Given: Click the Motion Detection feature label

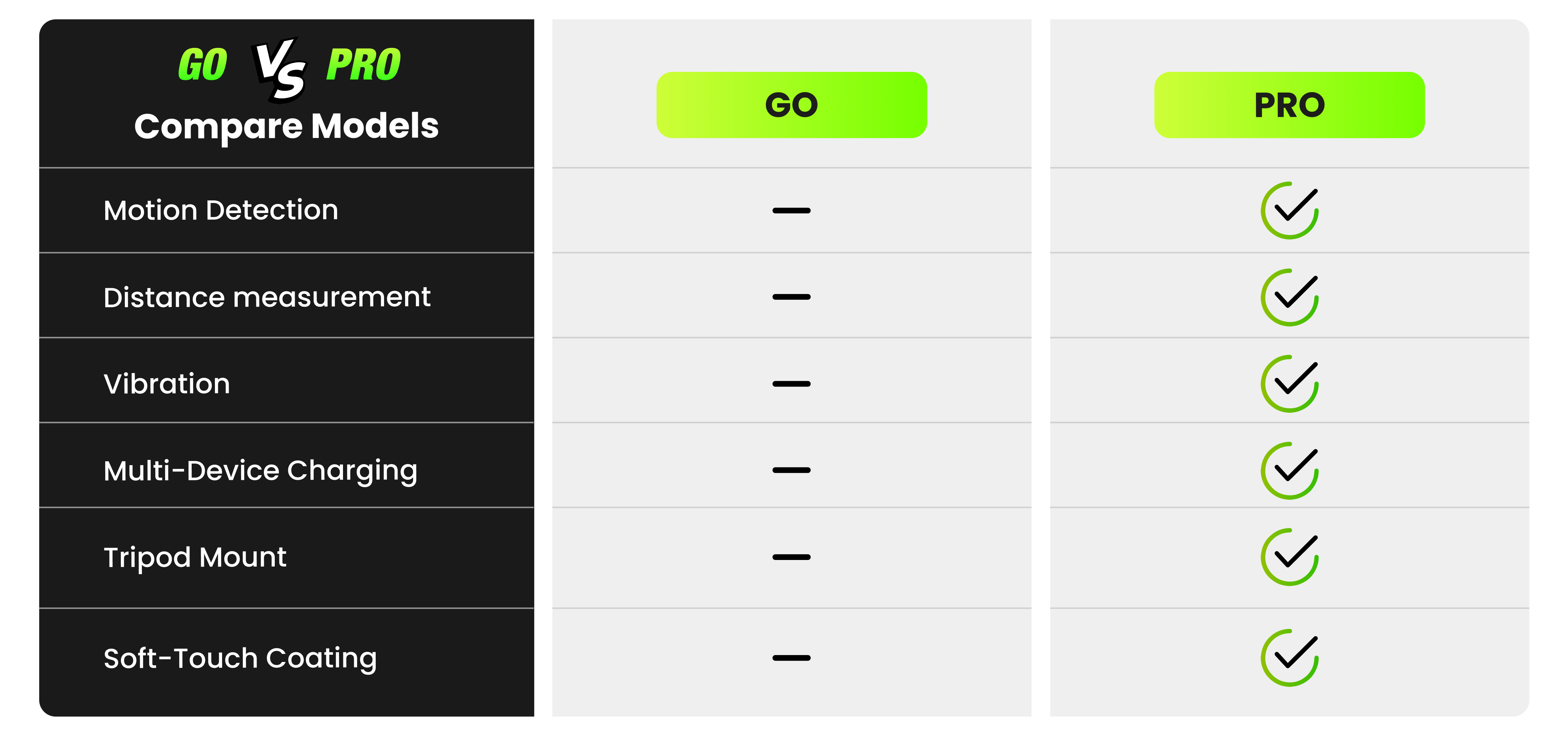Looking at the screenshot, I should 221,210.
